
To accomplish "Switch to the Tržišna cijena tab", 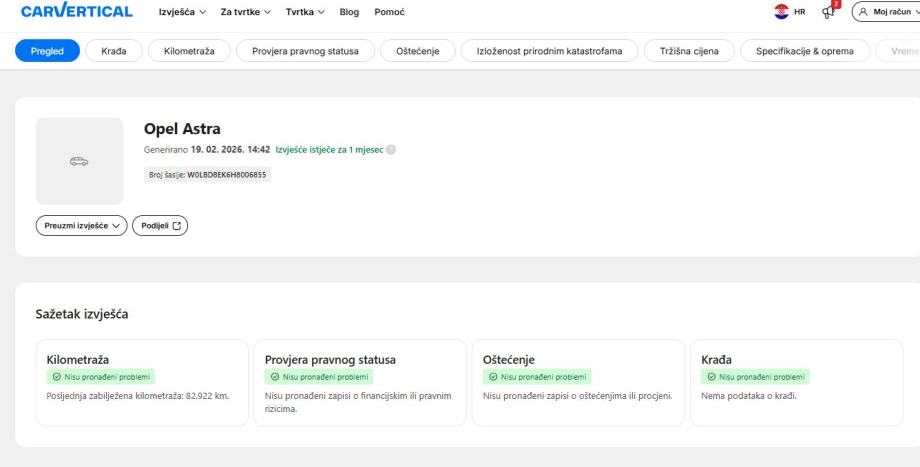I will tap(689, 51).
